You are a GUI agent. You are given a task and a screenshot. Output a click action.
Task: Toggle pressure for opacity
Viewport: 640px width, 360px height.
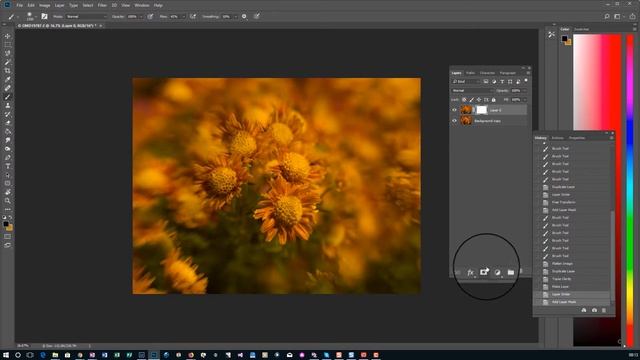click(x=150, y=16)
